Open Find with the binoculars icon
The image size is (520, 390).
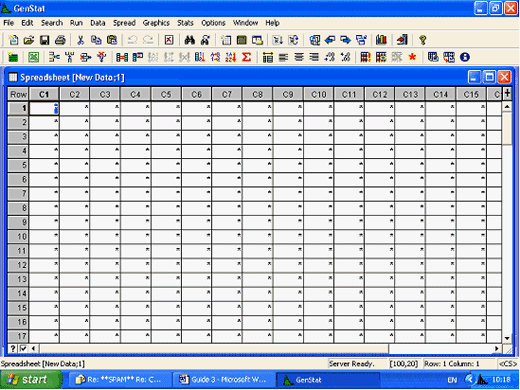point(190,40)
